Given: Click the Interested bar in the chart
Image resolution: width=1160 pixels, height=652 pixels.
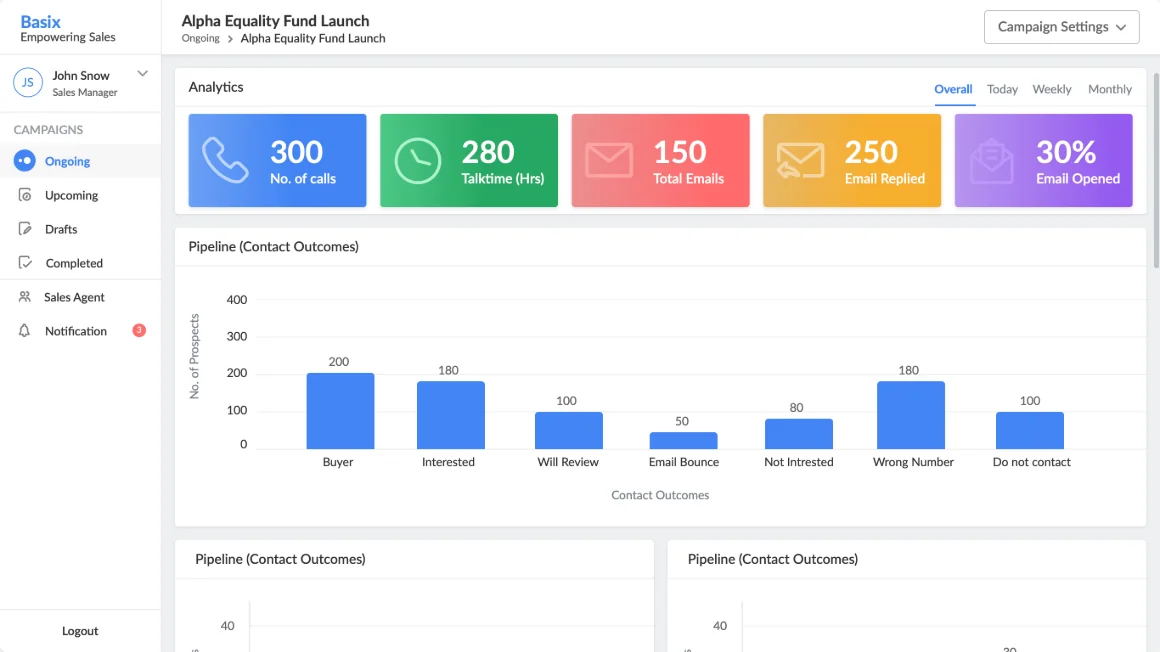Looking at the screenshot, I should 451,415.
